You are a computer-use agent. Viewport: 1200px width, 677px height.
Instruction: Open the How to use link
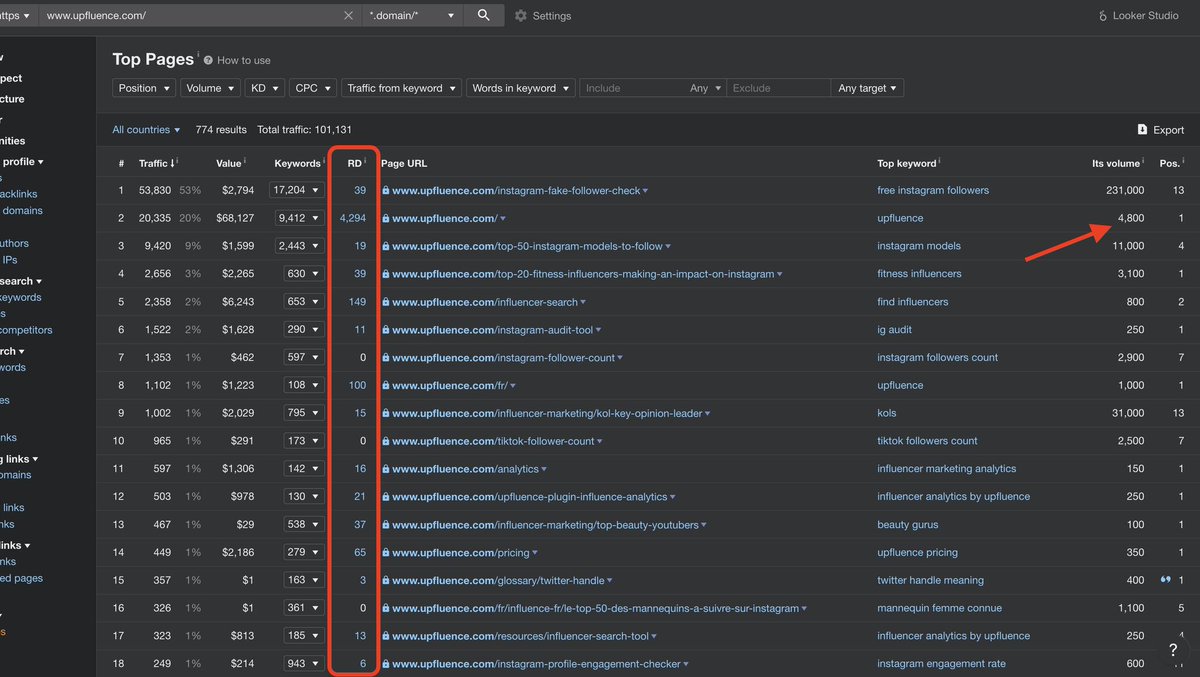tap(243, 60)
